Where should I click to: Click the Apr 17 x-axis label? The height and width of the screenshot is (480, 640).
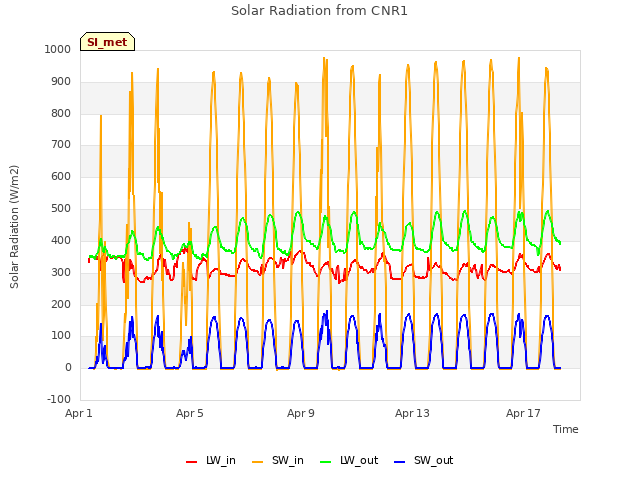(x=523, y=413)
